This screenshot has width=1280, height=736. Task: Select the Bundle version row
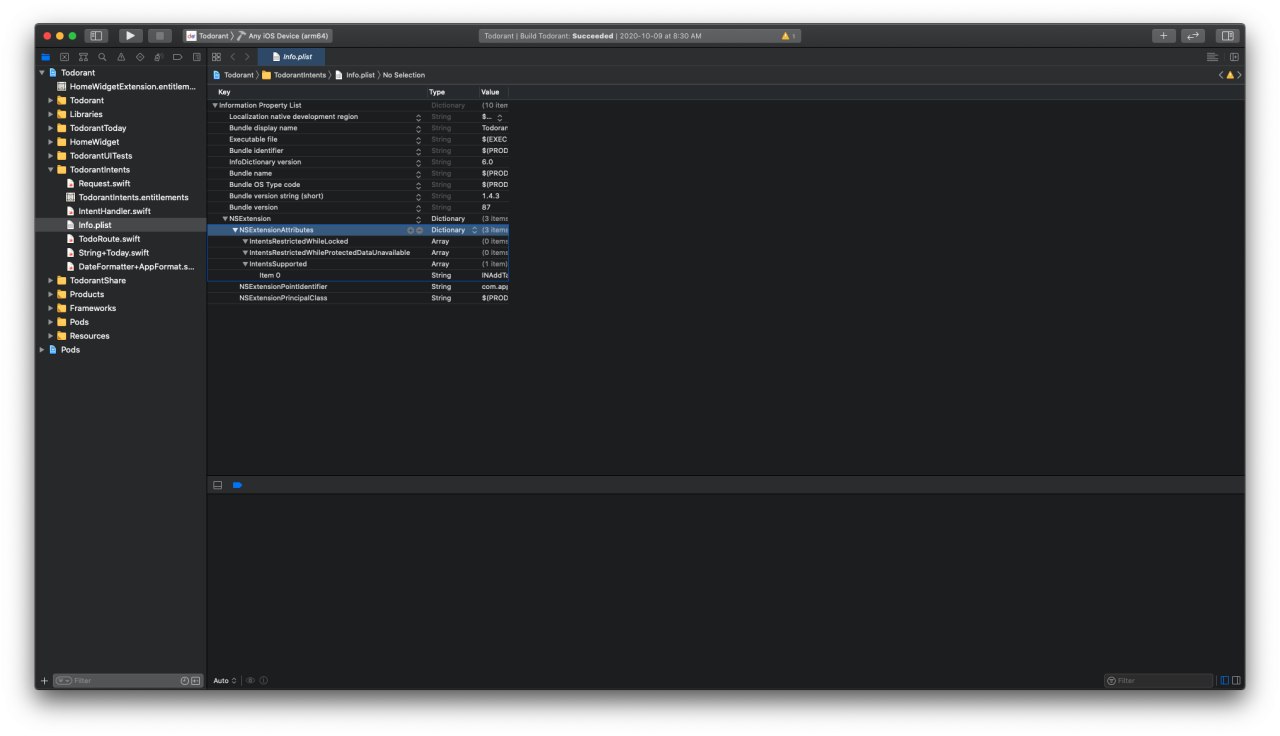[358, 207]
